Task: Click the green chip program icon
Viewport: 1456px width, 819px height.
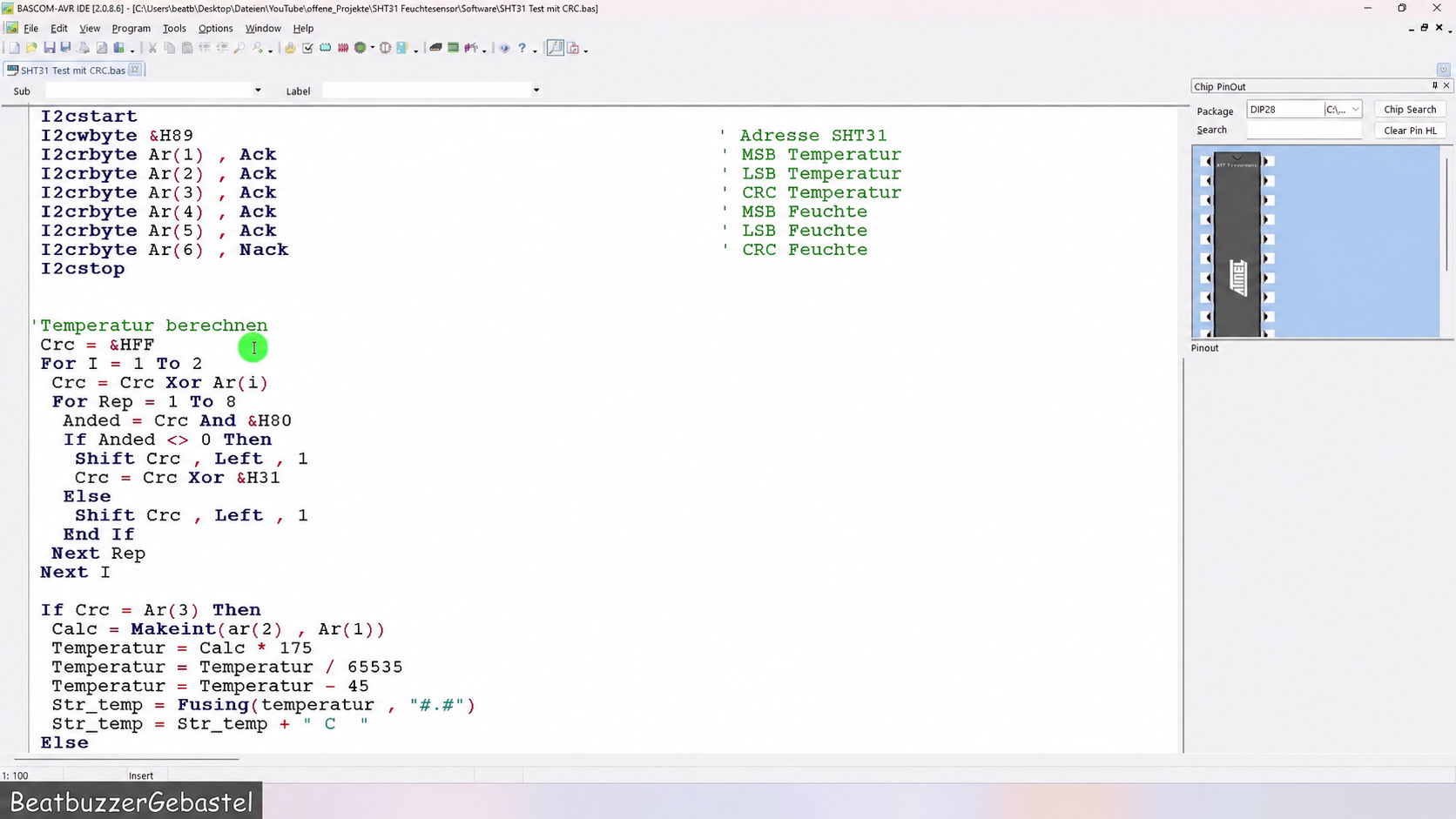Action: (x=360, y=49)
